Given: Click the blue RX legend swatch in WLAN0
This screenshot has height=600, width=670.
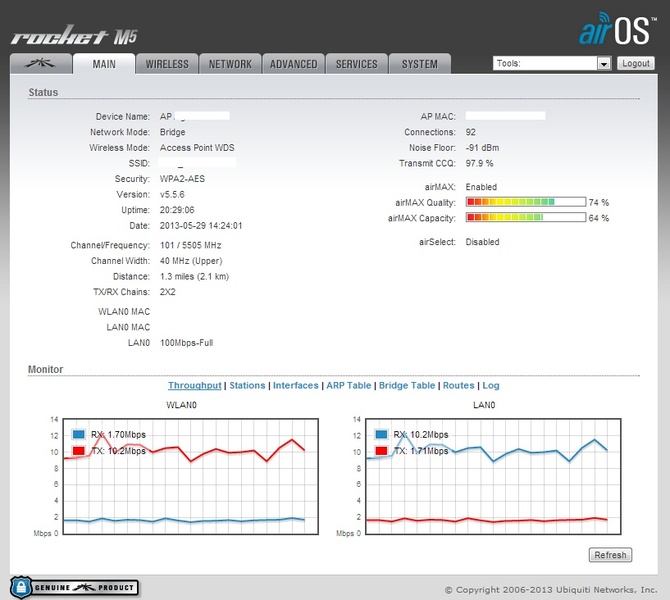Looking at the screenshot, I should [79, 434].
